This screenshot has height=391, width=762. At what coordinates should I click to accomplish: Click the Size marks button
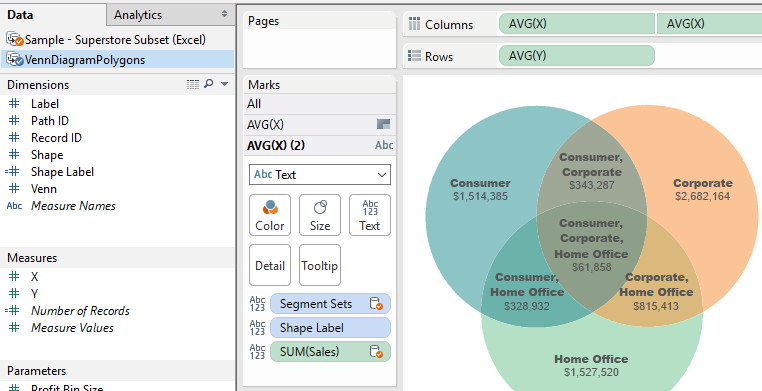click(320, 215)
